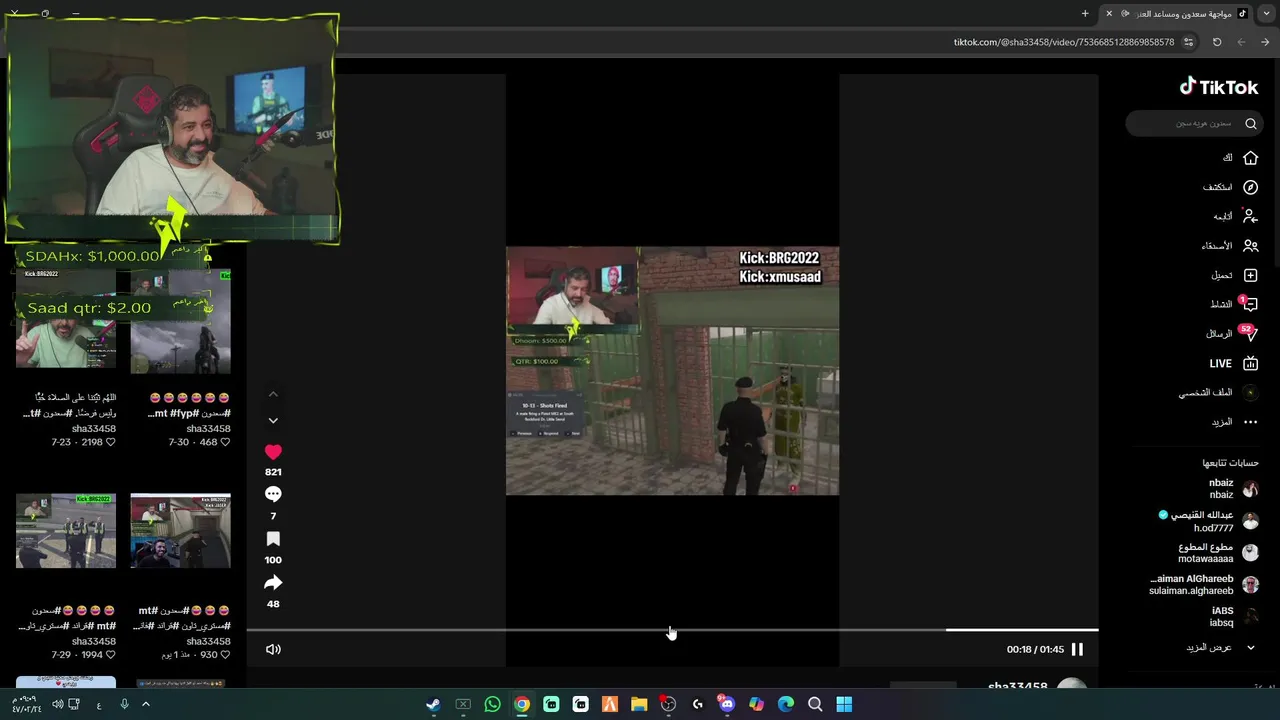
Task: Open WhatsApp from the taskbar
Action: pyautogui.click(x=492, y=704)
